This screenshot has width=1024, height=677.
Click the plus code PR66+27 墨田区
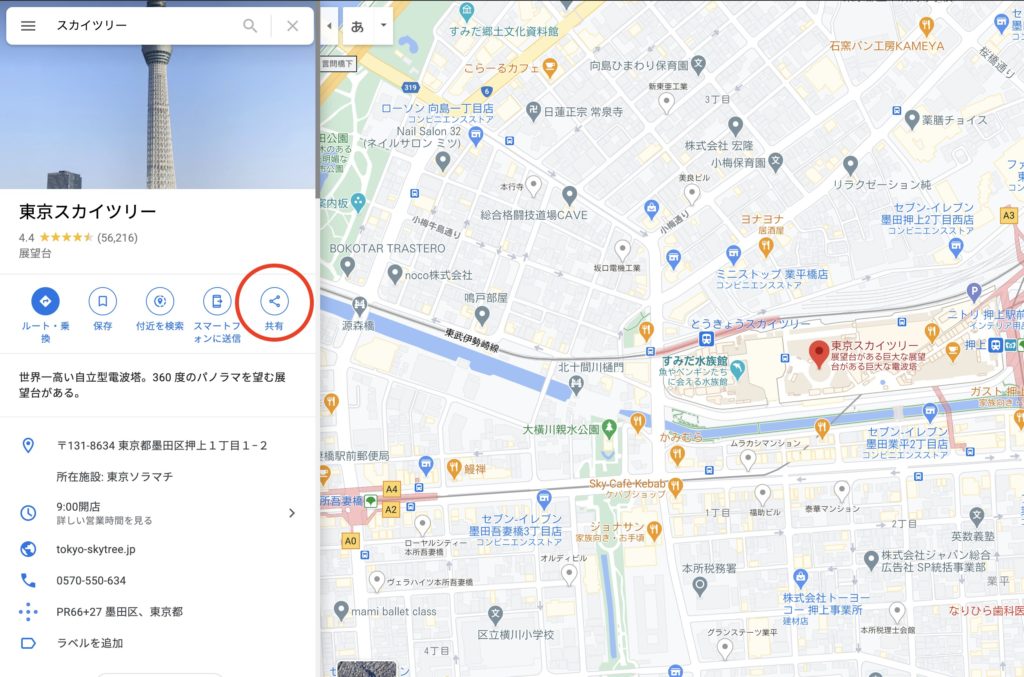point(120,612)
